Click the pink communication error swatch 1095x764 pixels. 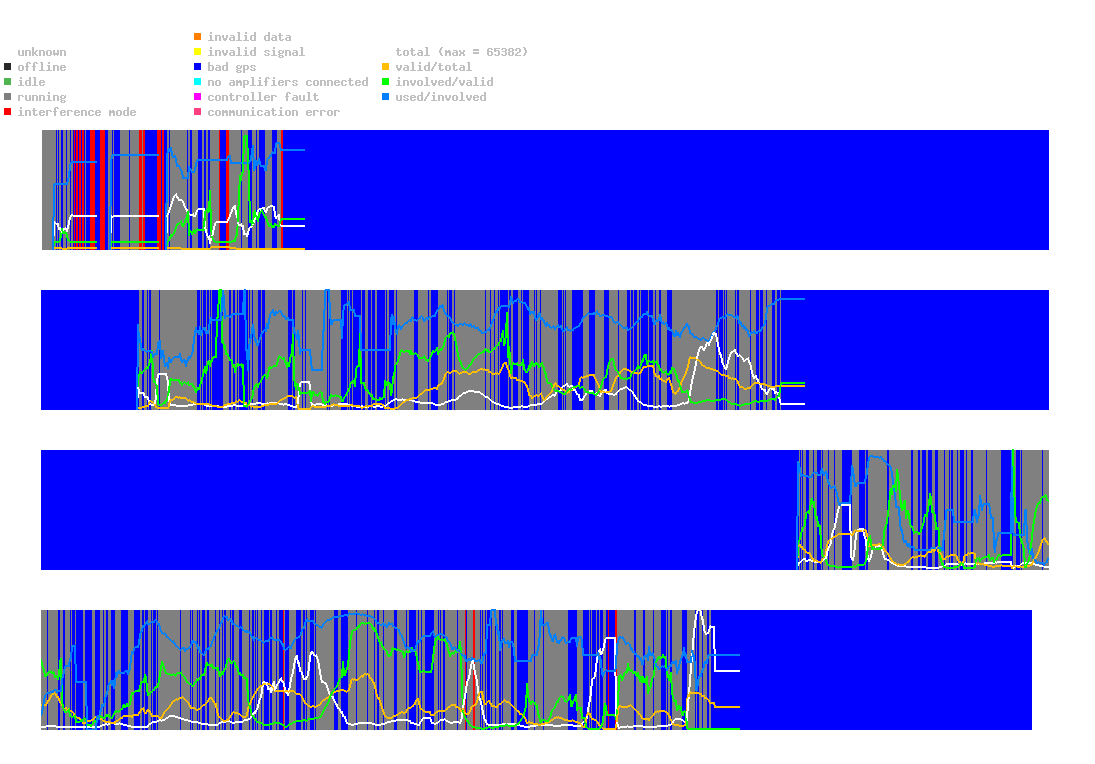pyautogui.click(x=198, y=112)
